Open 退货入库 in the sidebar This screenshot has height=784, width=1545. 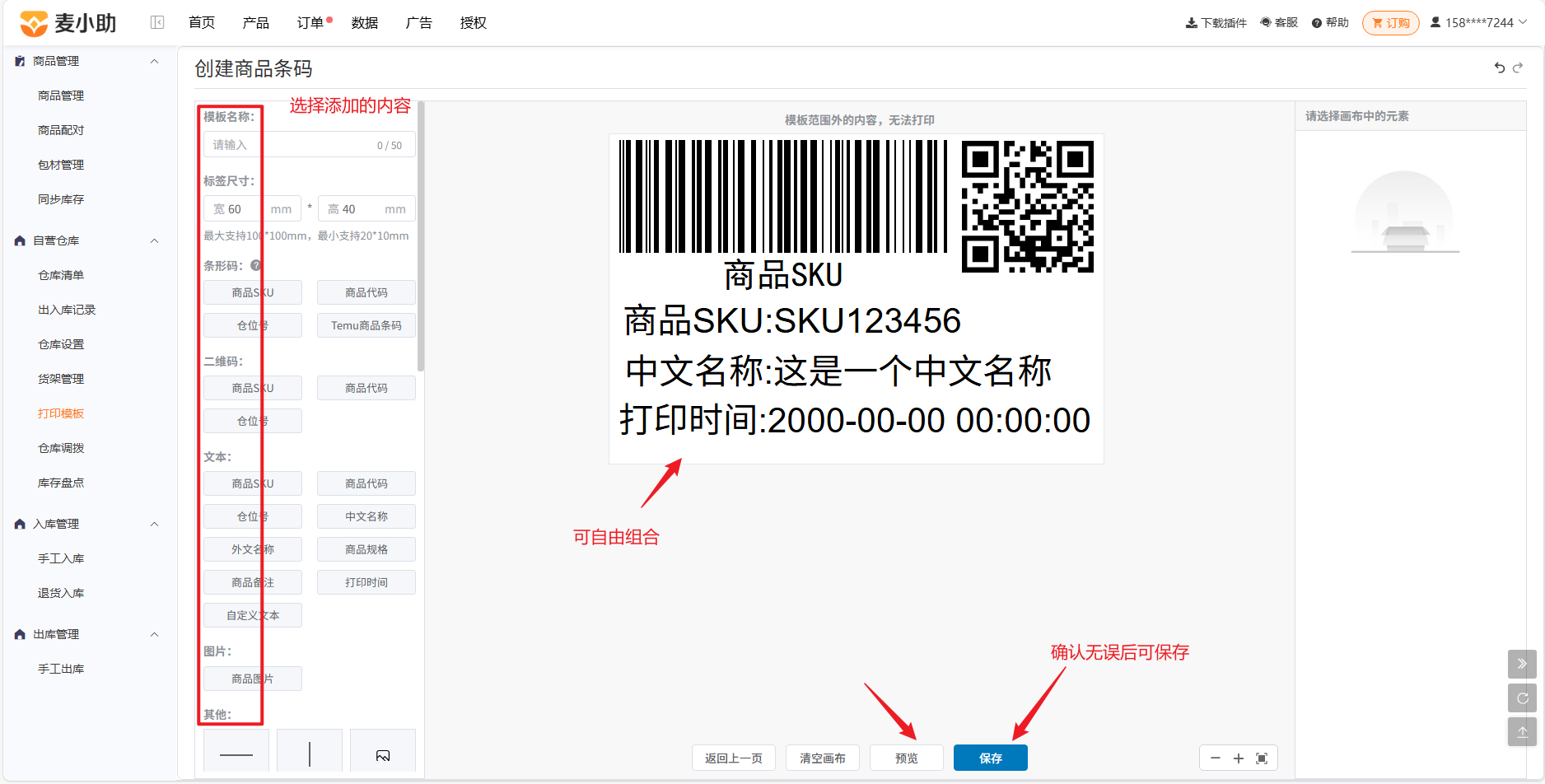(x=61, y=593)
